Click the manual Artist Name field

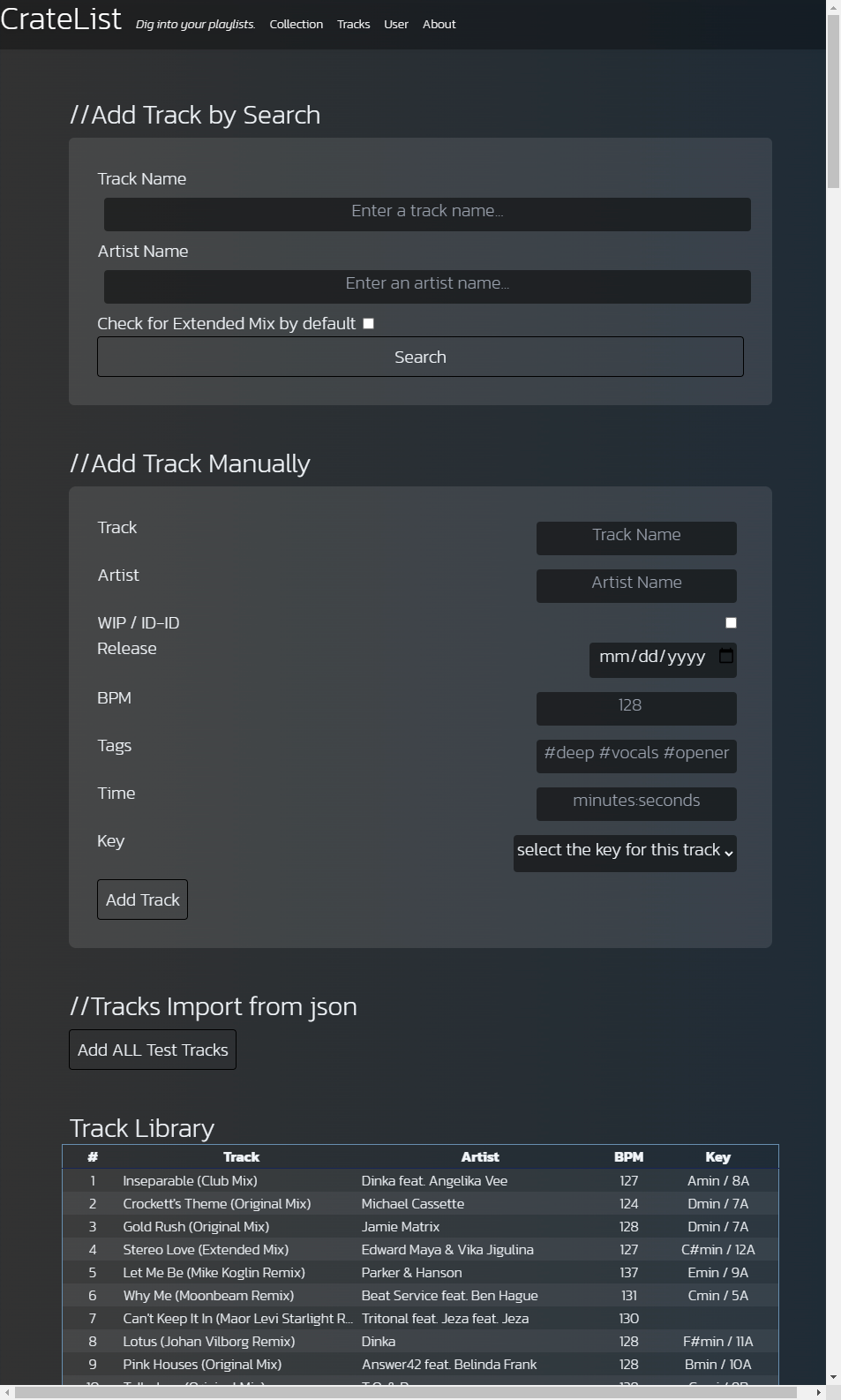[x=636, y=586]
